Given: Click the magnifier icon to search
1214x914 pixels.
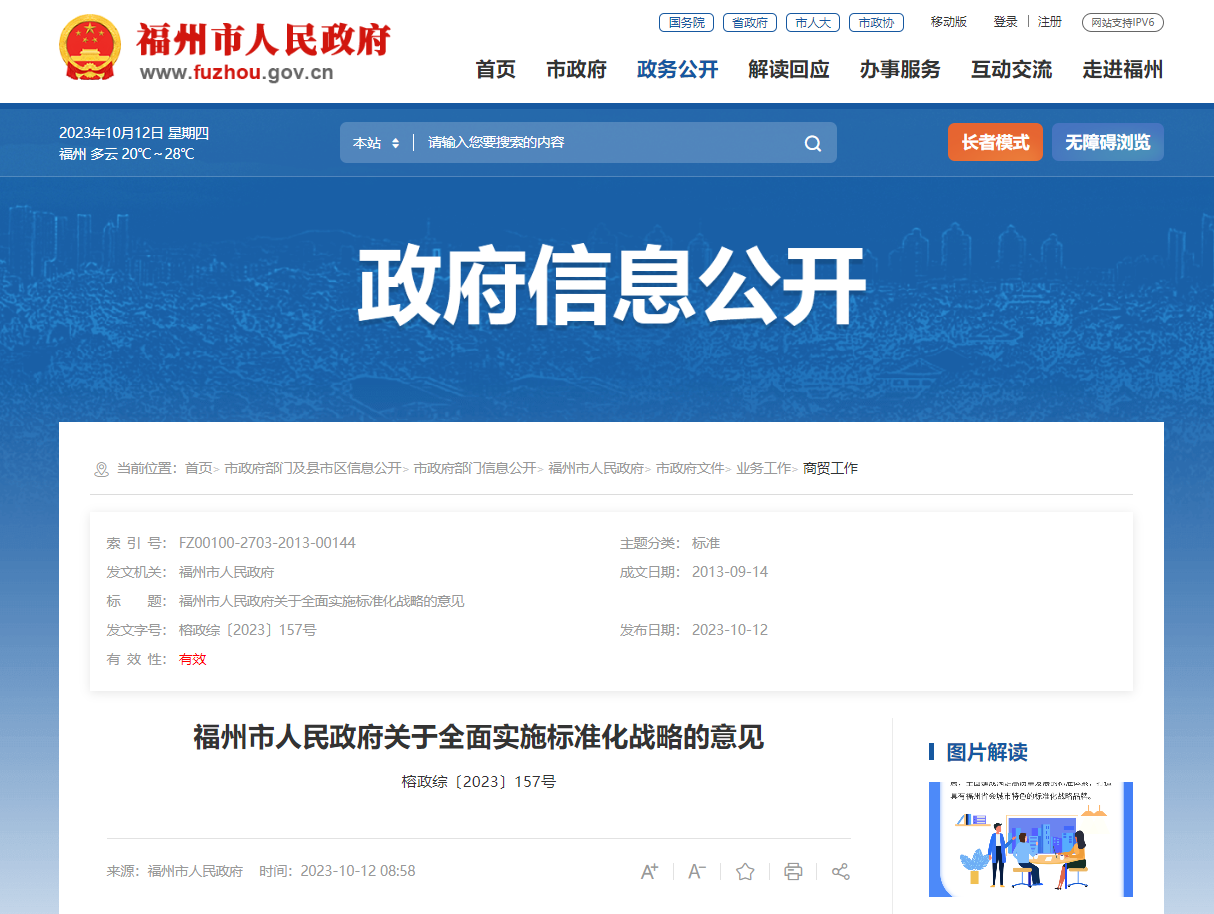Looking at the screenshot, I should point(811,142).
